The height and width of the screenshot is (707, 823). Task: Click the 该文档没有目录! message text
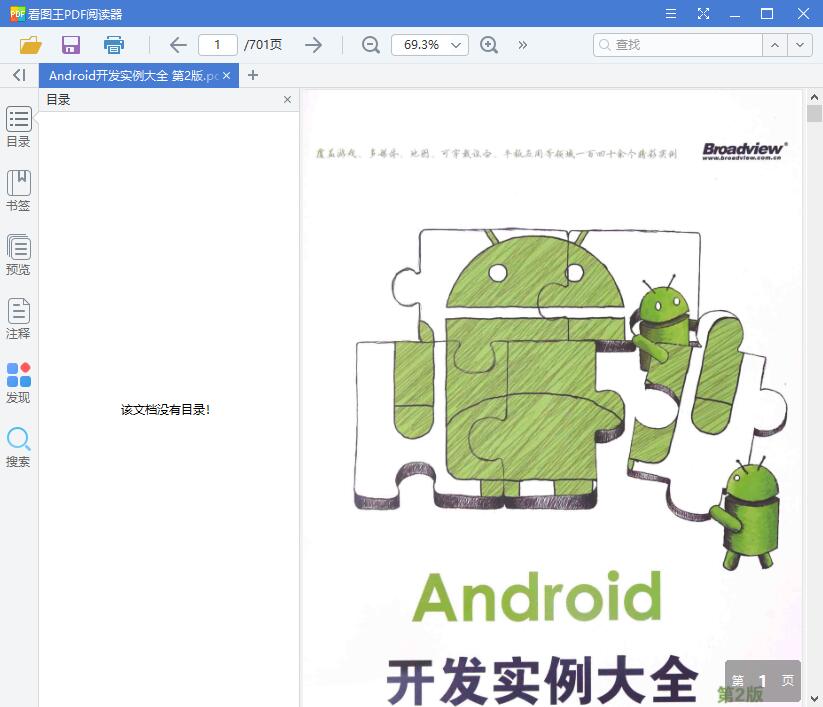(166, 410)
